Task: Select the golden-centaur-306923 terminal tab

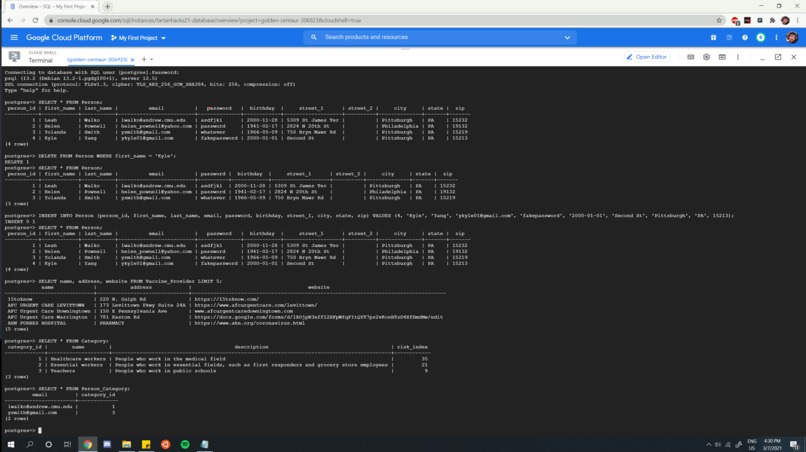Action: tap(97, 60)
